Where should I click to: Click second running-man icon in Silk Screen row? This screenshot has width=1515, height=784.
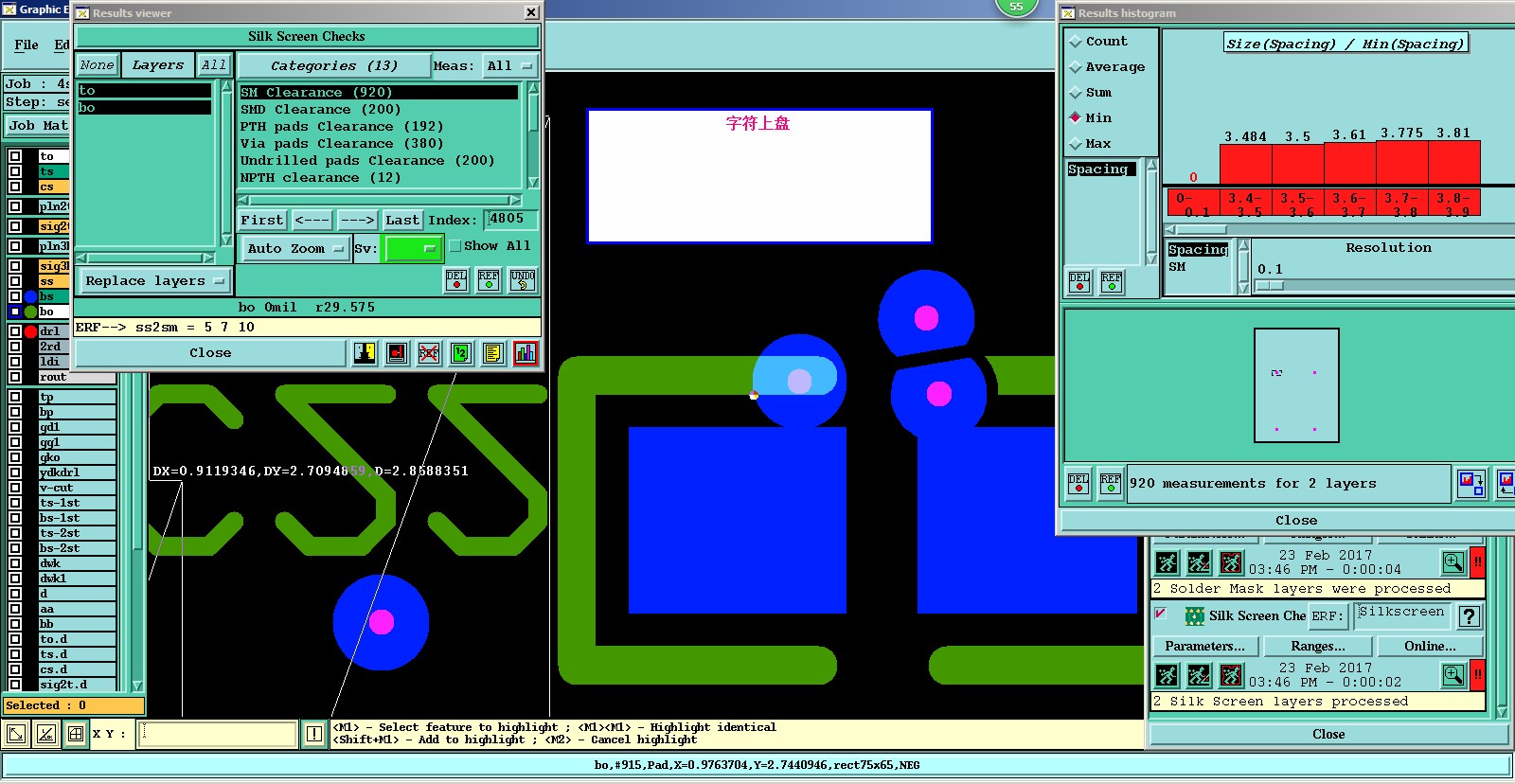1199,675
